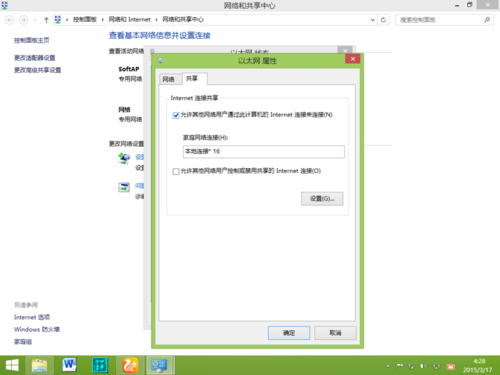Image resolution: width=500 pixels, height=375 pixels.
Task: Click 网络和 Internet breadcrumb
Action: tap(130, 20)
